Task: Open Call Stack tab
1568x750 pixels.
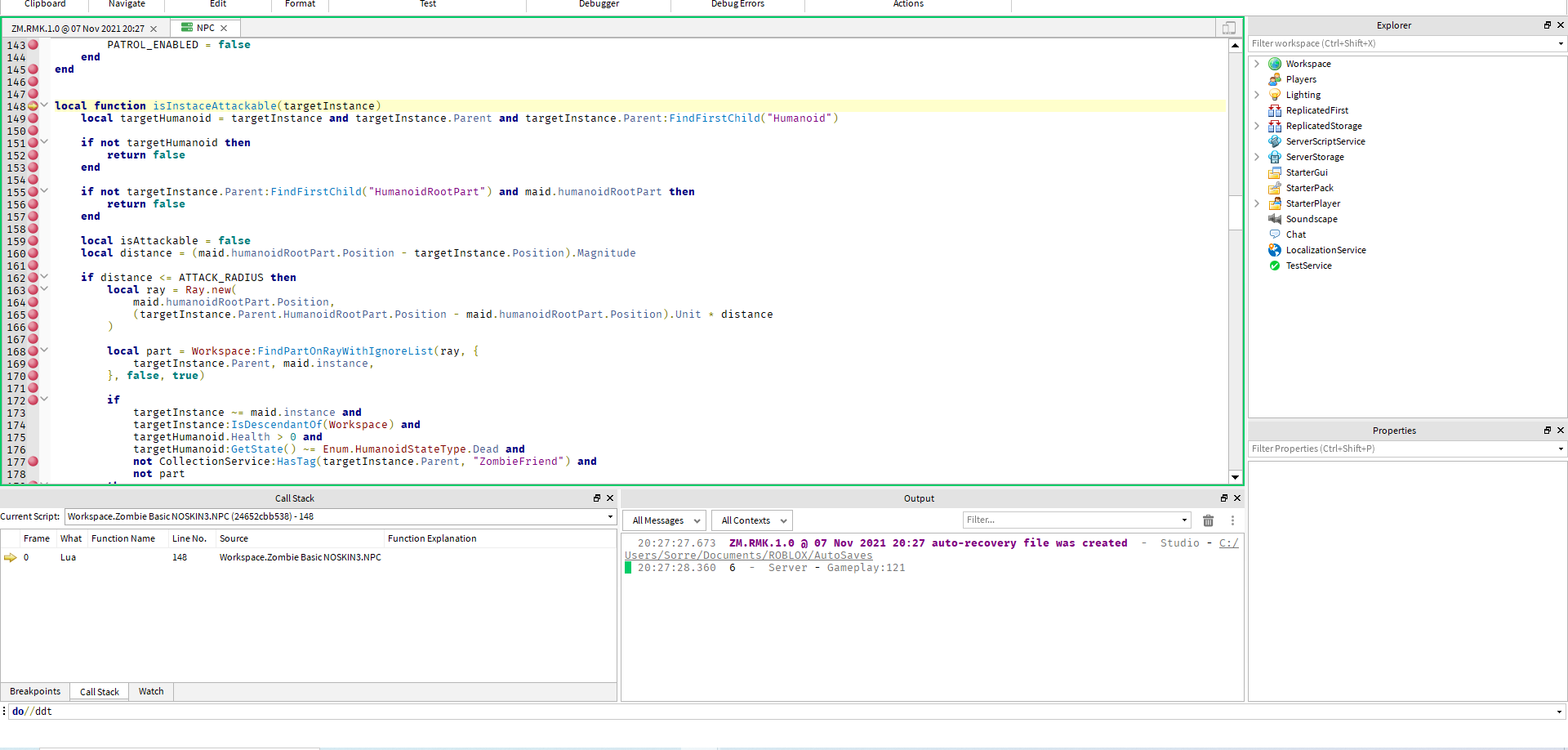Action: (x=100, y=692)
